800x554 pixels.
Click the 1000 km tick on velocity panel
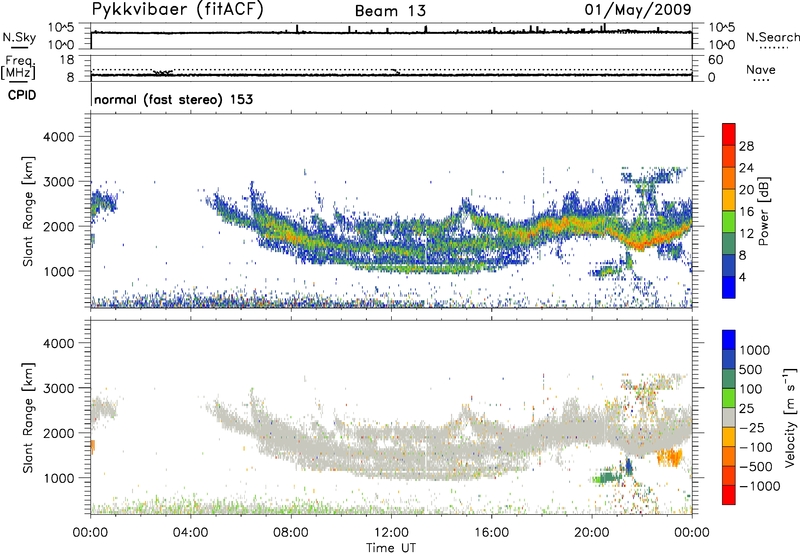59,478
